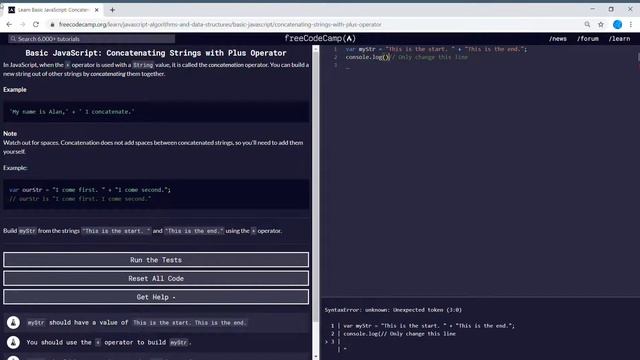Click editor line 1 with var myStr
Image resolution: width=640 pixels, height=360 pixels.
click(x=436, y=49)
